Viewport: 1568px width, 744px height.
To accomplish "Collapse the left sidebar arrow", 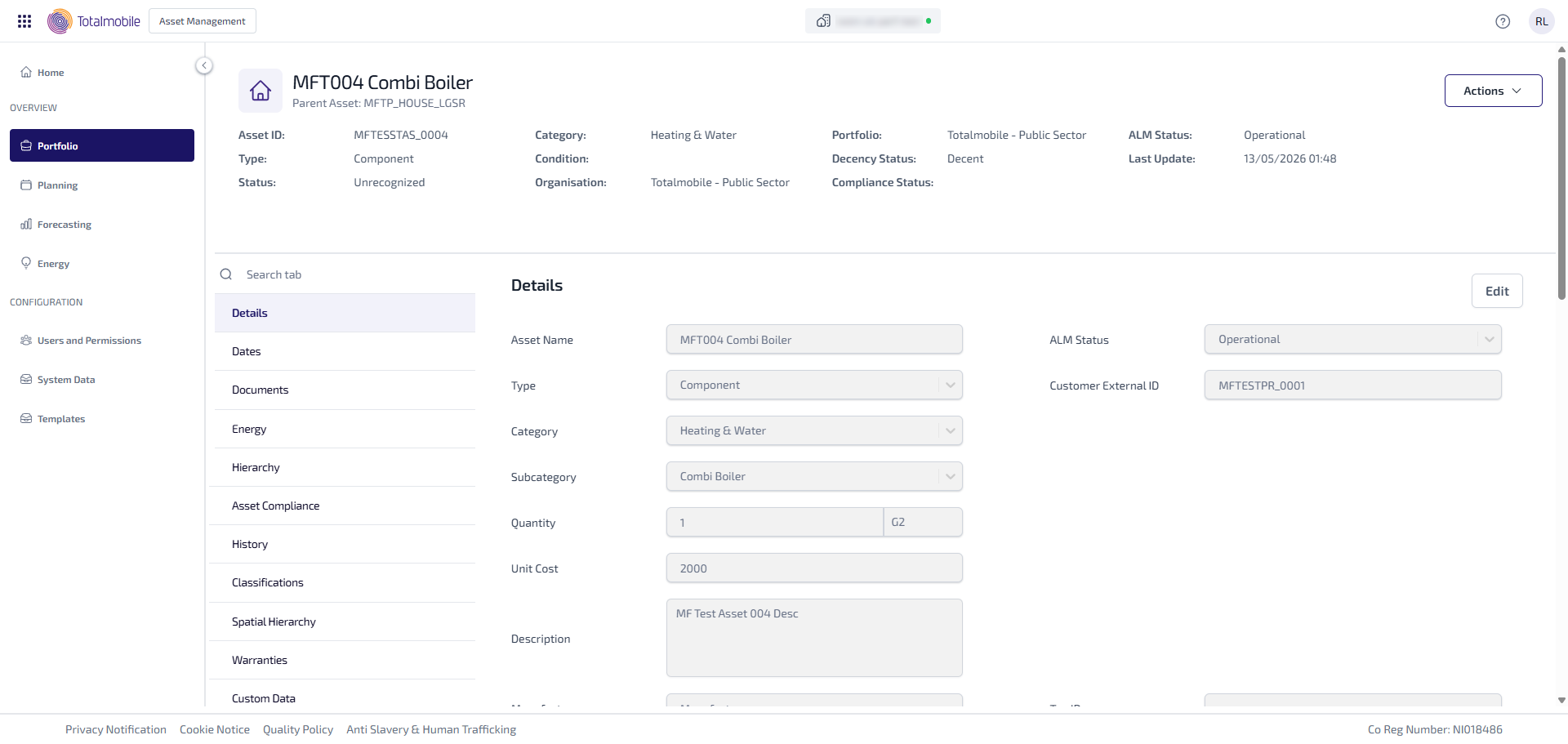I will coord(204,65).
